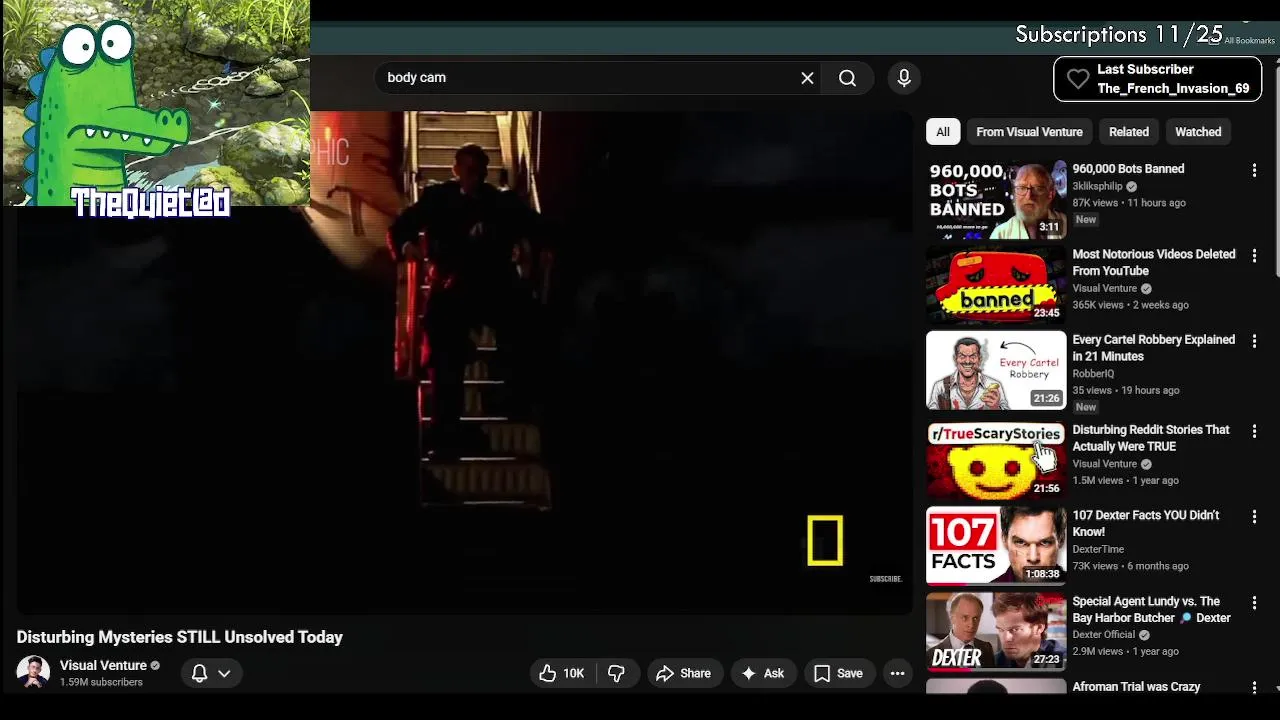1280x720 pixels.
Task: Open r/TrueScaryStories video thumbnail
Action: pos(996,460)
